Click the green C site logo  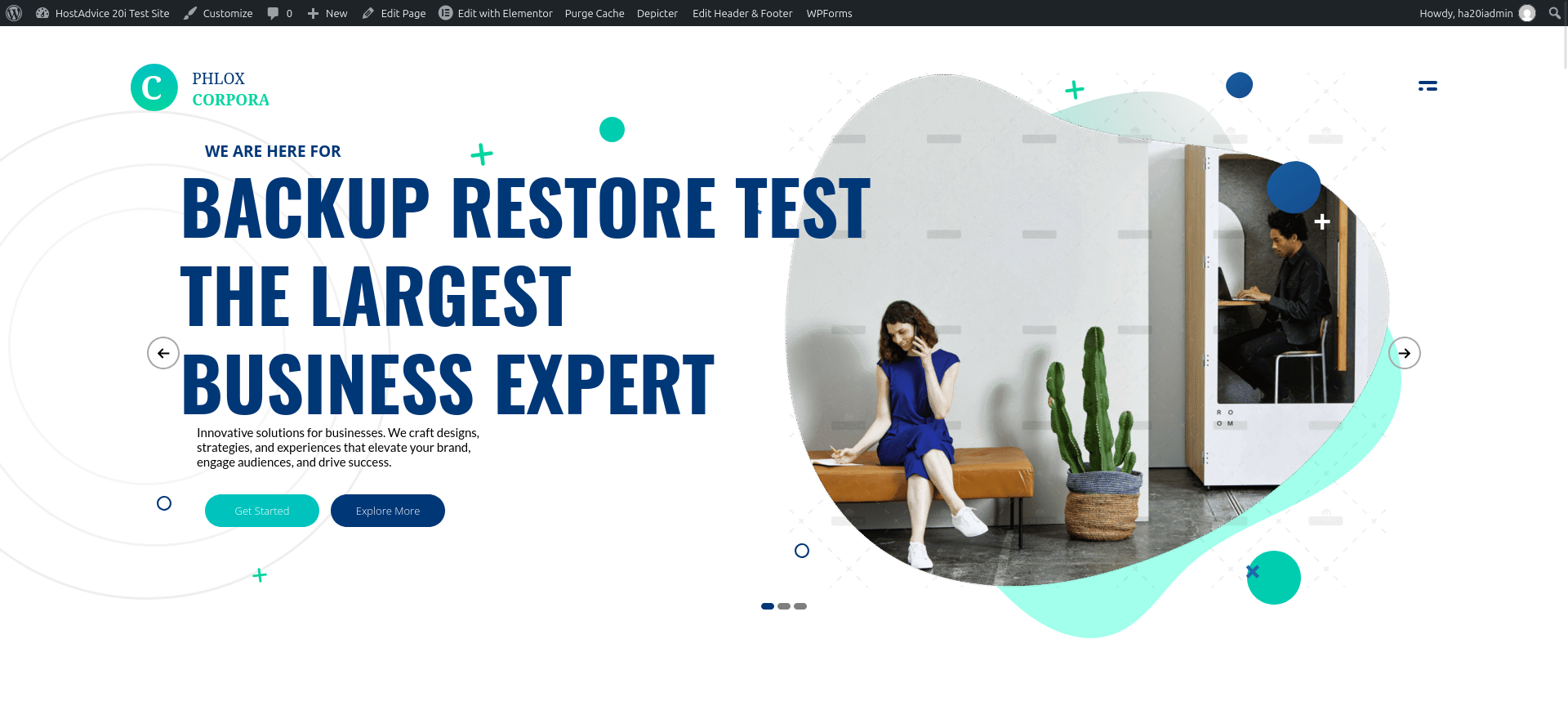(154, 87)
